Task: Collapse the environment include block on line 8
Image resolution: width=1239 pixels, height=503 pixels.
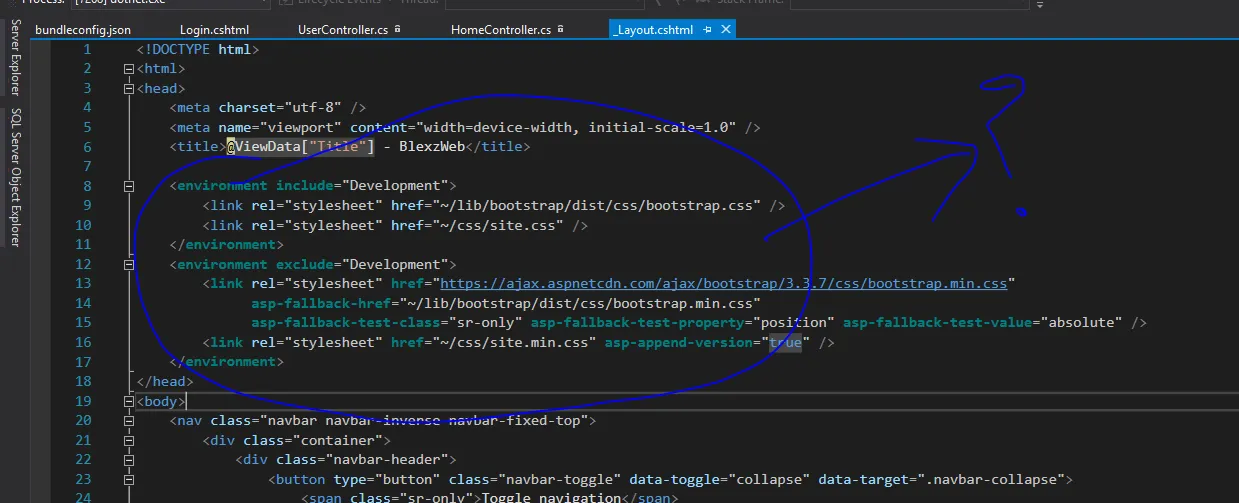Action: [x=128, y=186]
